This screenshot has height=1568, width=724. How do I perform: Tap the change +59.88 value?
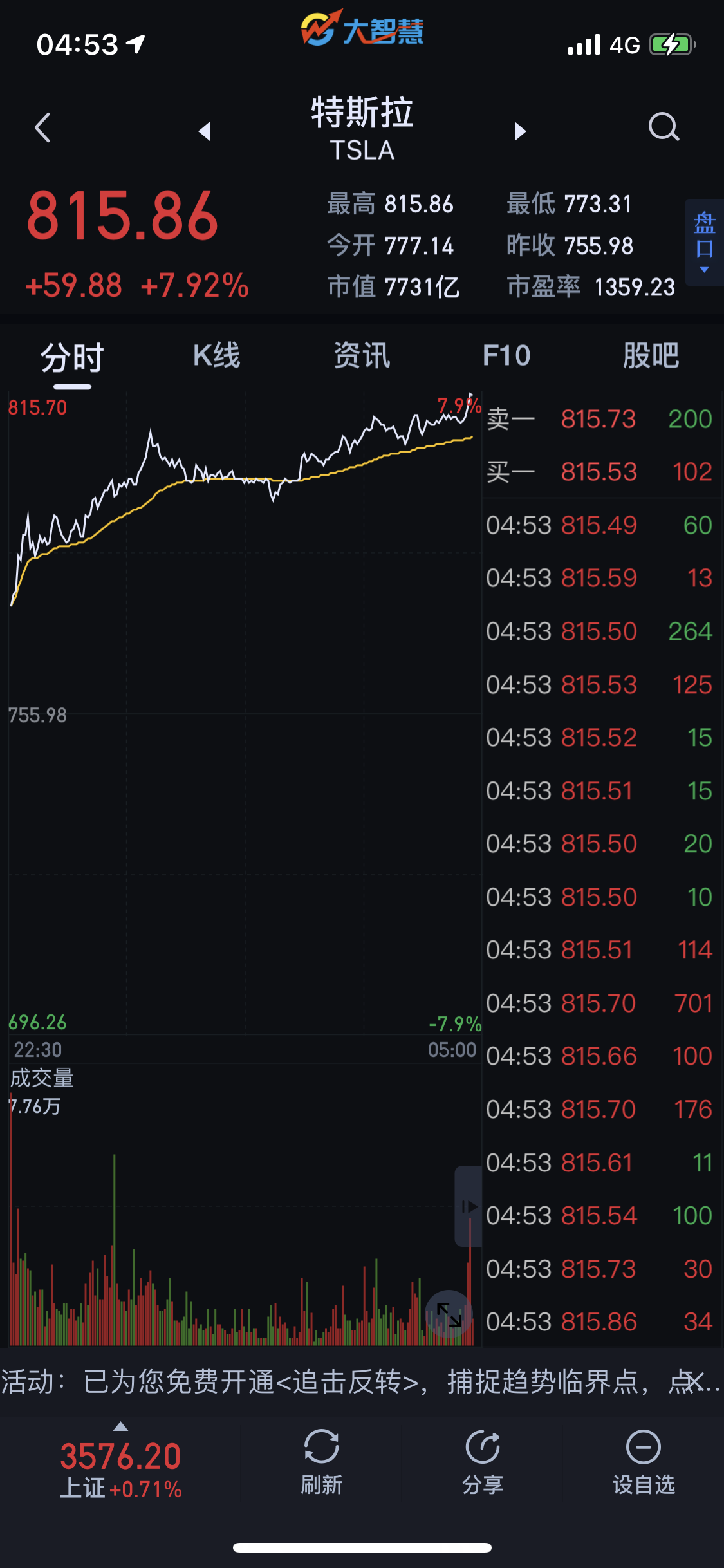coord(73,286)
